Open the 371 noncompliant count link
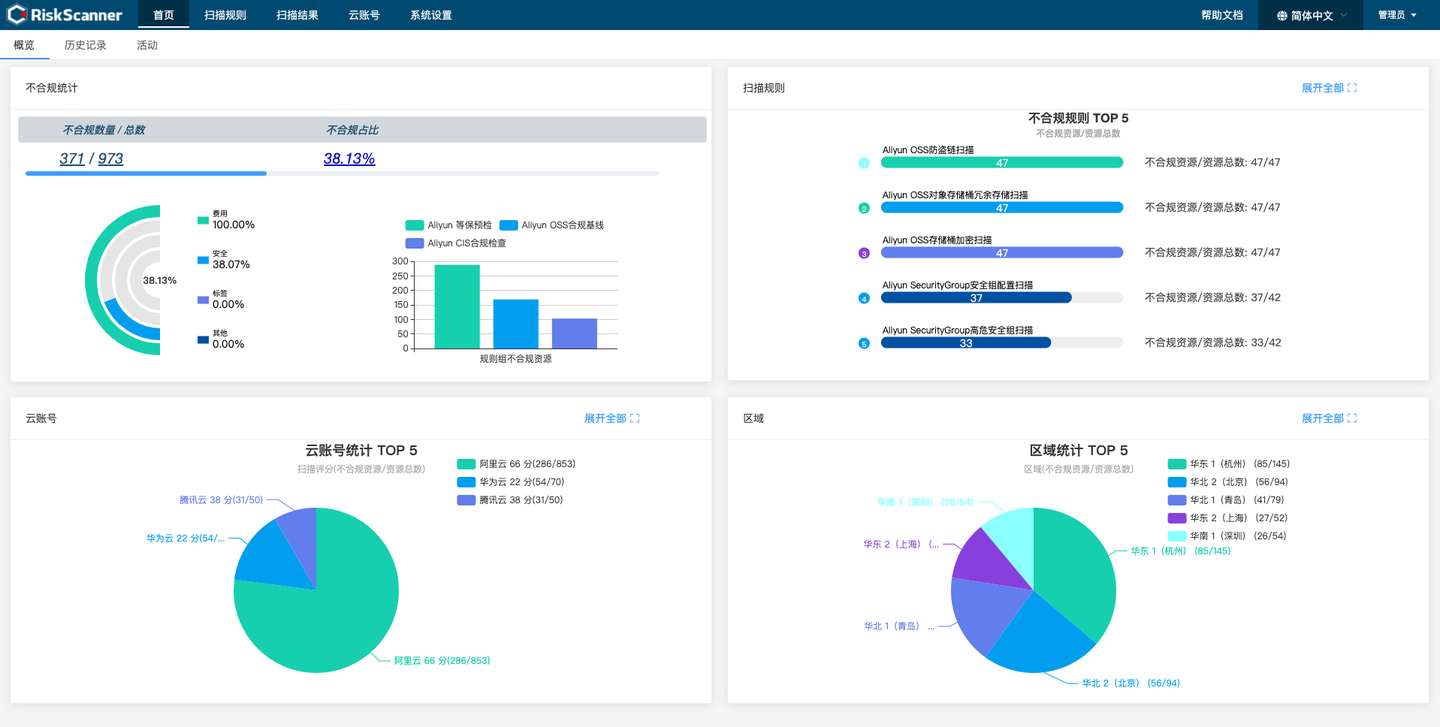The image size is (1440, 727). coord(71,157)
